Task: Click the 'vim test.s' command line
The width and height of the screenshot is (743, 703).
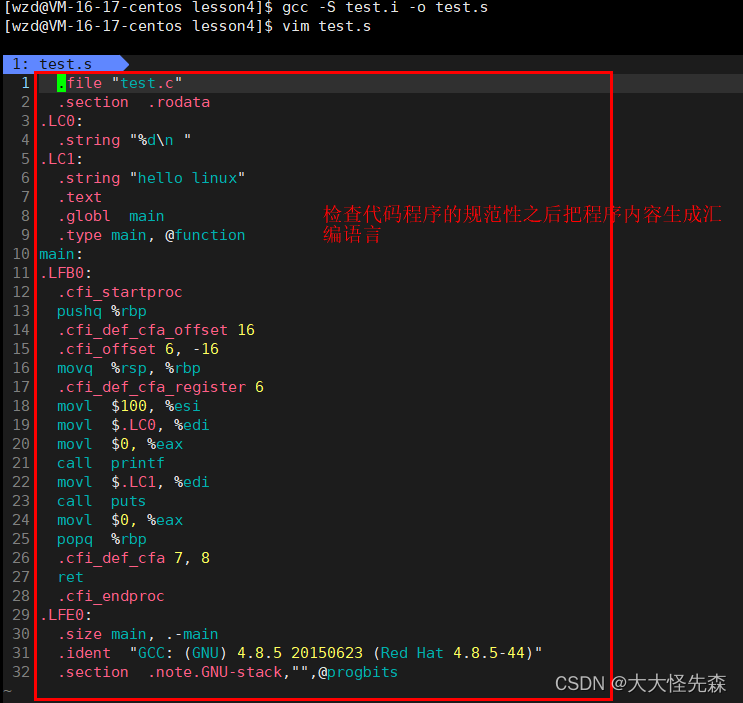Action: (x=326, y=26)
